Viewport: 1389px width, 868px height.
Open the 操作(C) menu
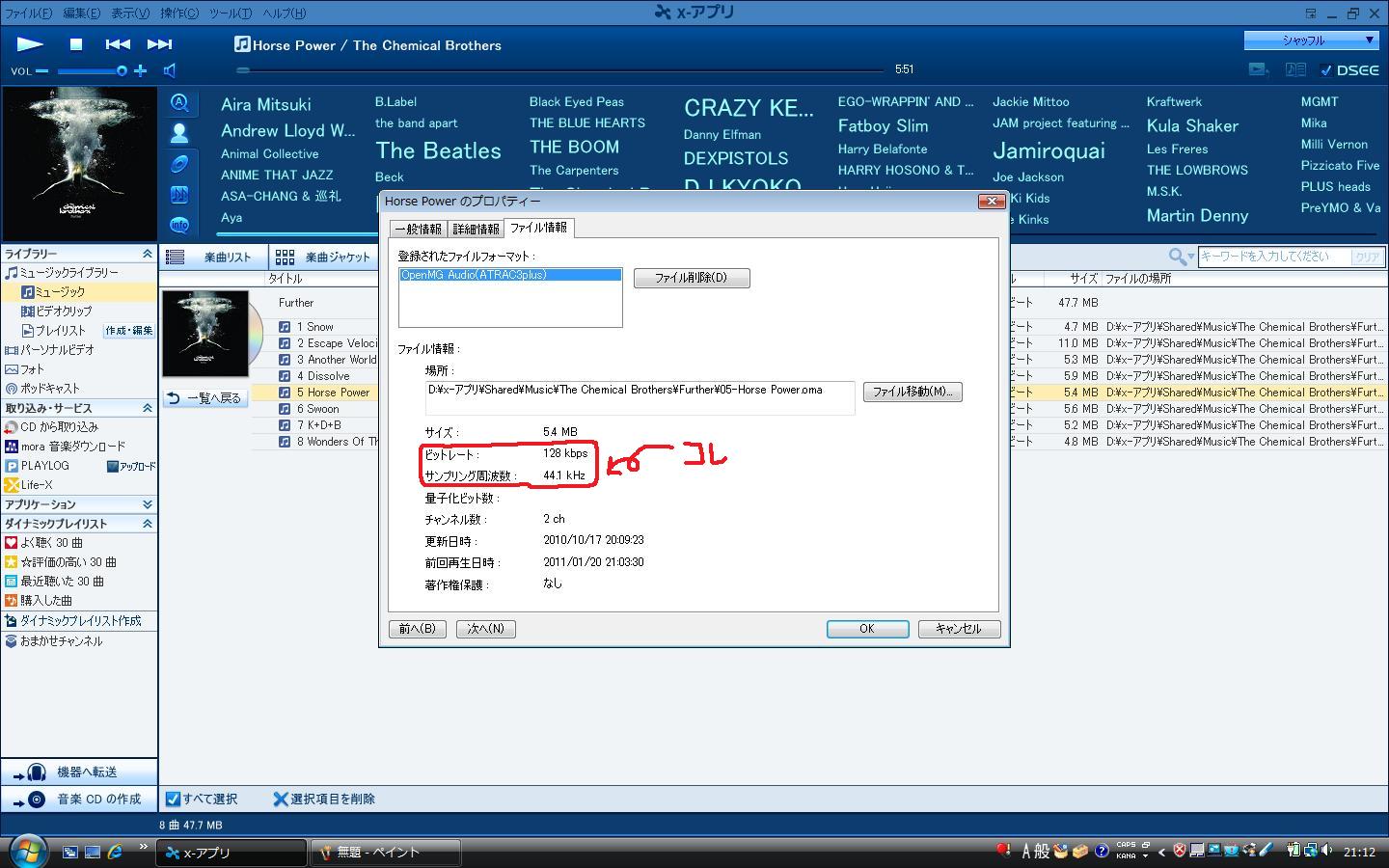click(x=179, y=14)
